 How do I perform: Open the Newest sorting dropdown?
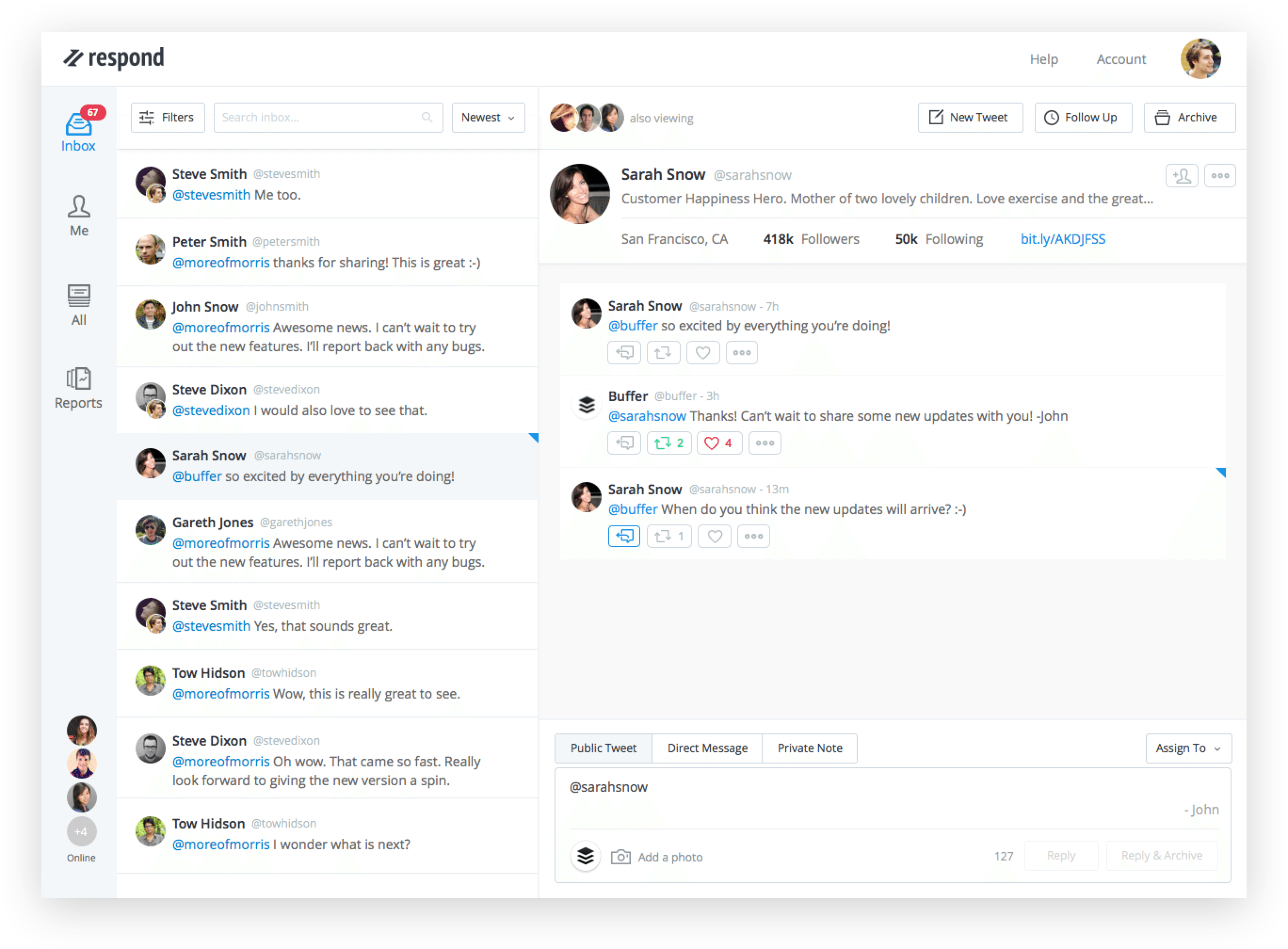point(488,117)
